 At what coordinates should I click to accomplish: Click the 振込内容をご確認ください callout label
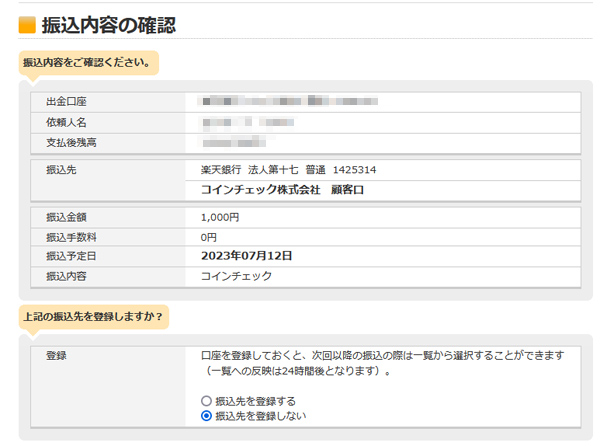[87, 62]
